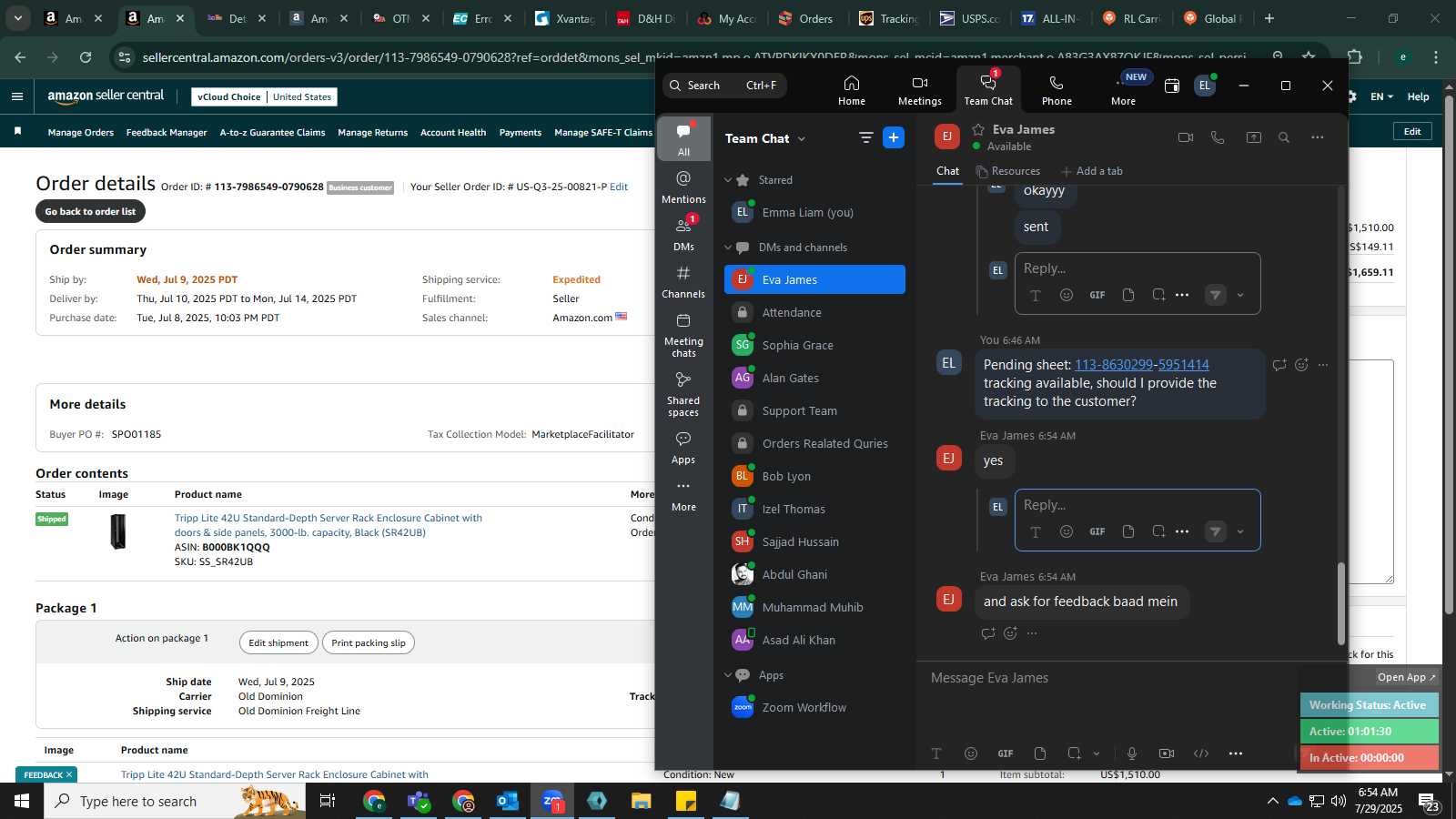Select the Chat tab
The image size is (1456, 819).
[x=947, y=171]
